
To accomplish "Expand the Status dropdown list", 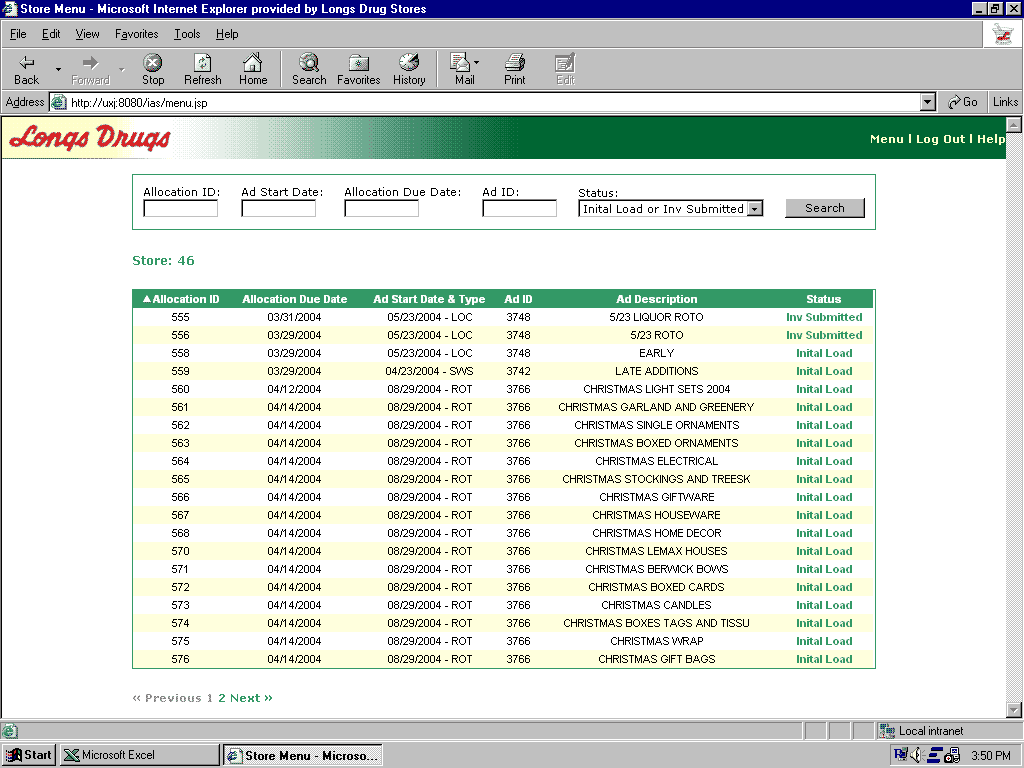I will click(x=755, y=209).
